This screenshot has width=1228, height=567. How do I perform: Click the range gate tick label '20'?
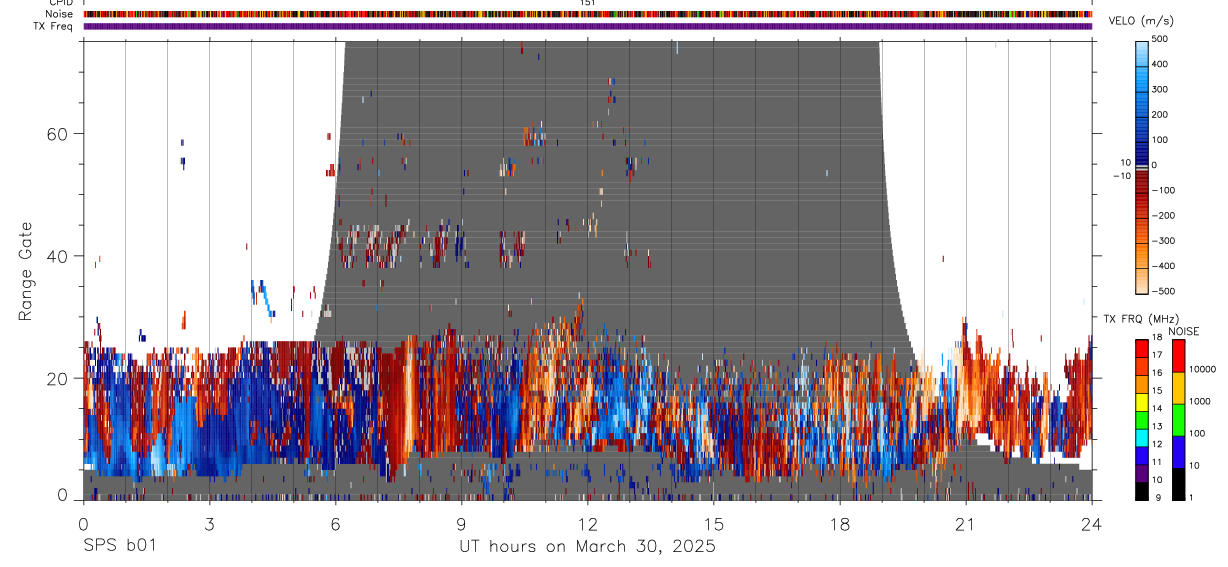click(57, 378)
